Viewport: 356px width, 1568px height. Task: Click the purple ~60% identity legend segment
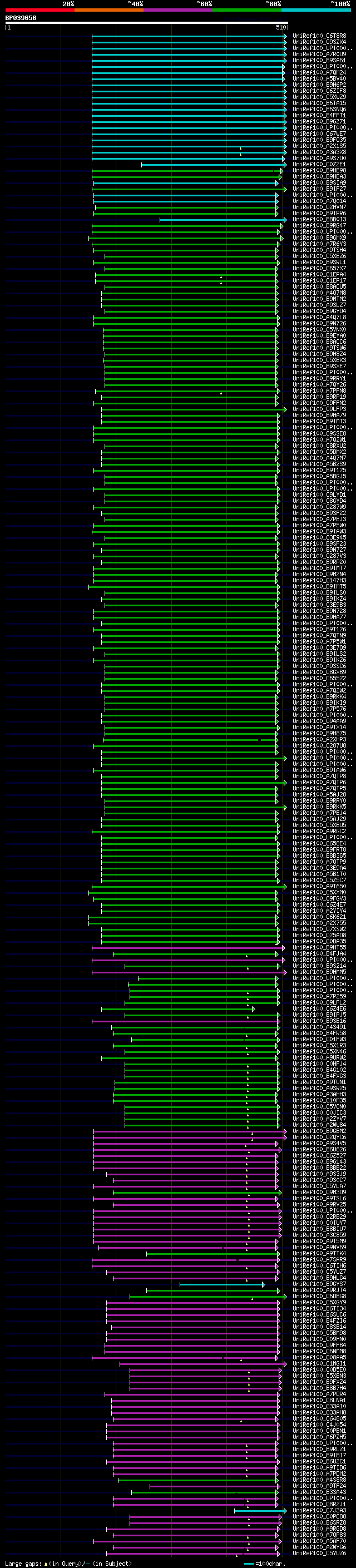177,10
